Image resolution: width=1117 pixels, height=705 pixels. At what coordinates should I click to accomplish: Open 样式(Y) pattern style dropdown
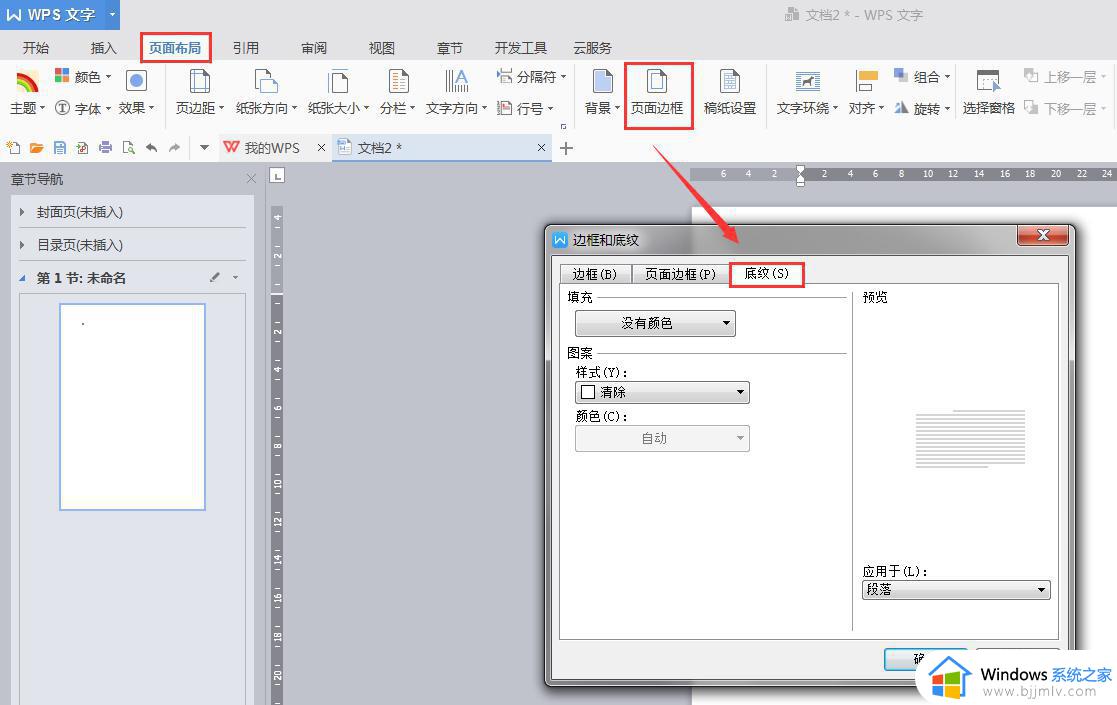pyautogui.click(x=662, y=392)
